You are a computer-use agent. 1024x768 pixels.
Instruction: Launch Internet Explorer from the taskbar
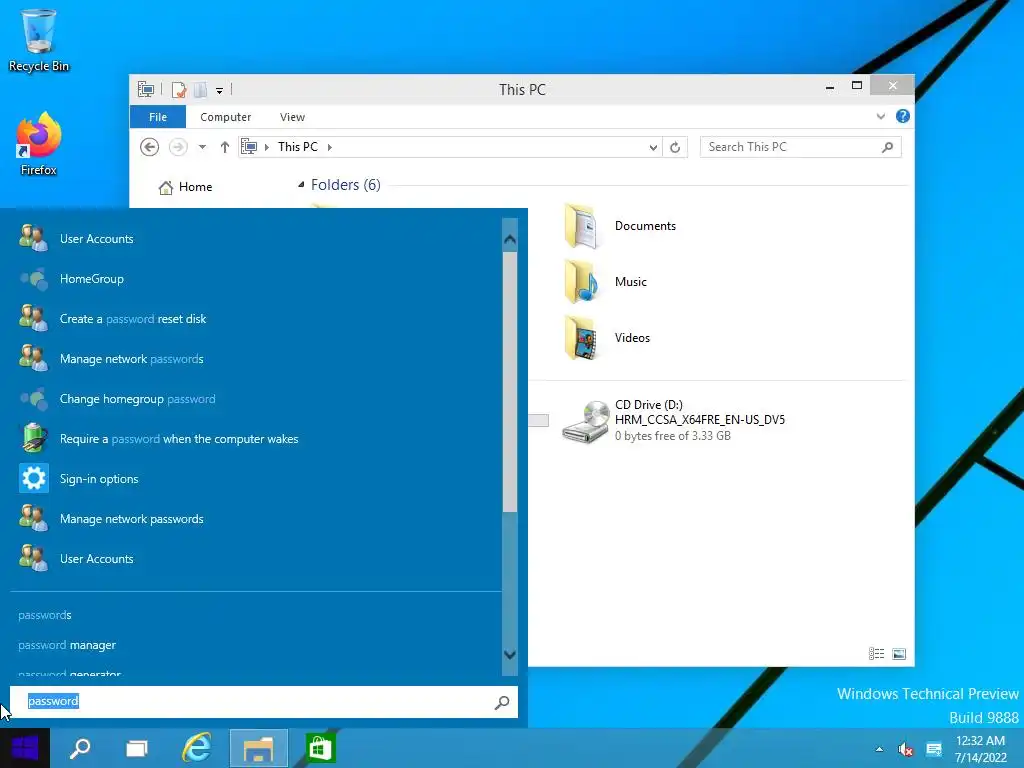[197, 748]
